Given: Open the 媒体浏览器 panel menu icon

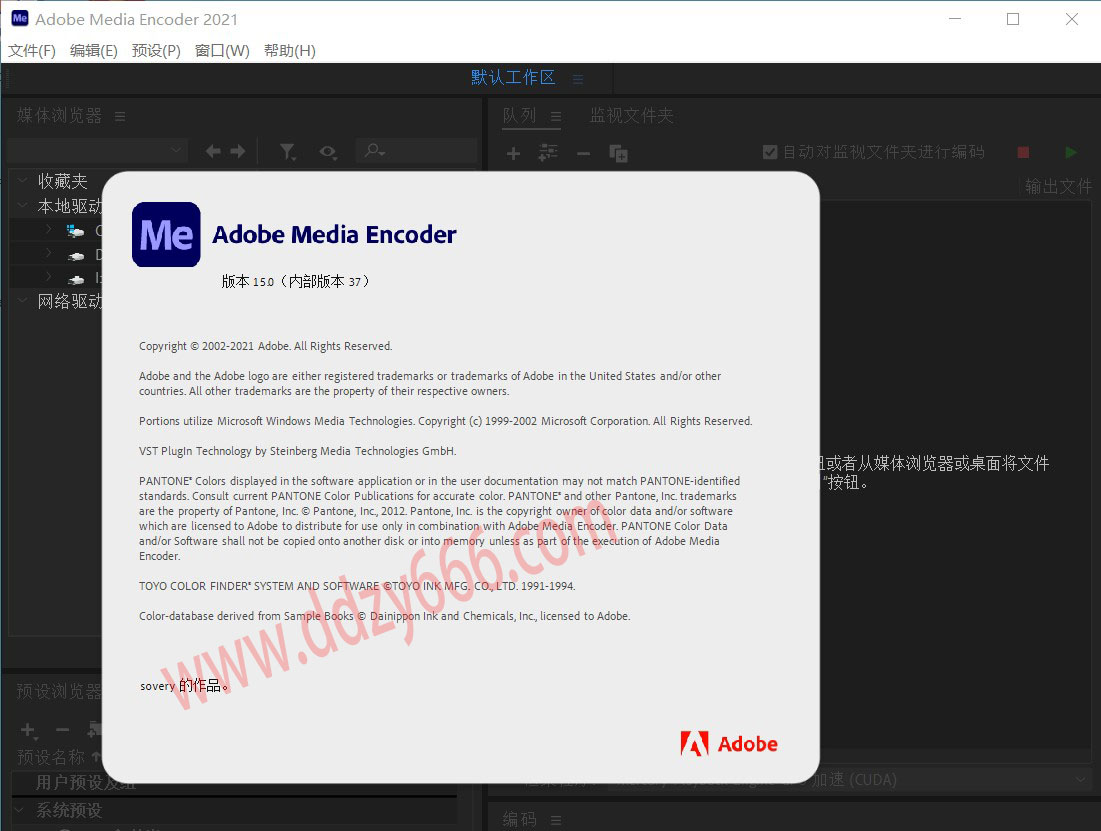Looking at the screenshot, I should [120, 117].
